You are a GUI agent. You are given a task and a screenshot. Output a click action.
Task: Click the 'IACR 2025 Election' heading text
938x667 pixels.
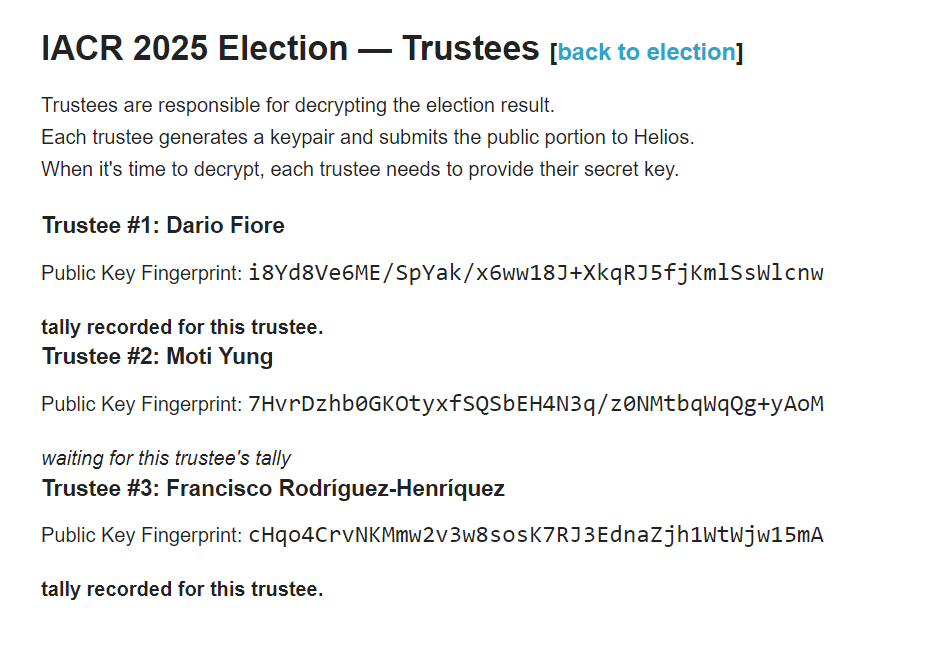coord(194,49)
